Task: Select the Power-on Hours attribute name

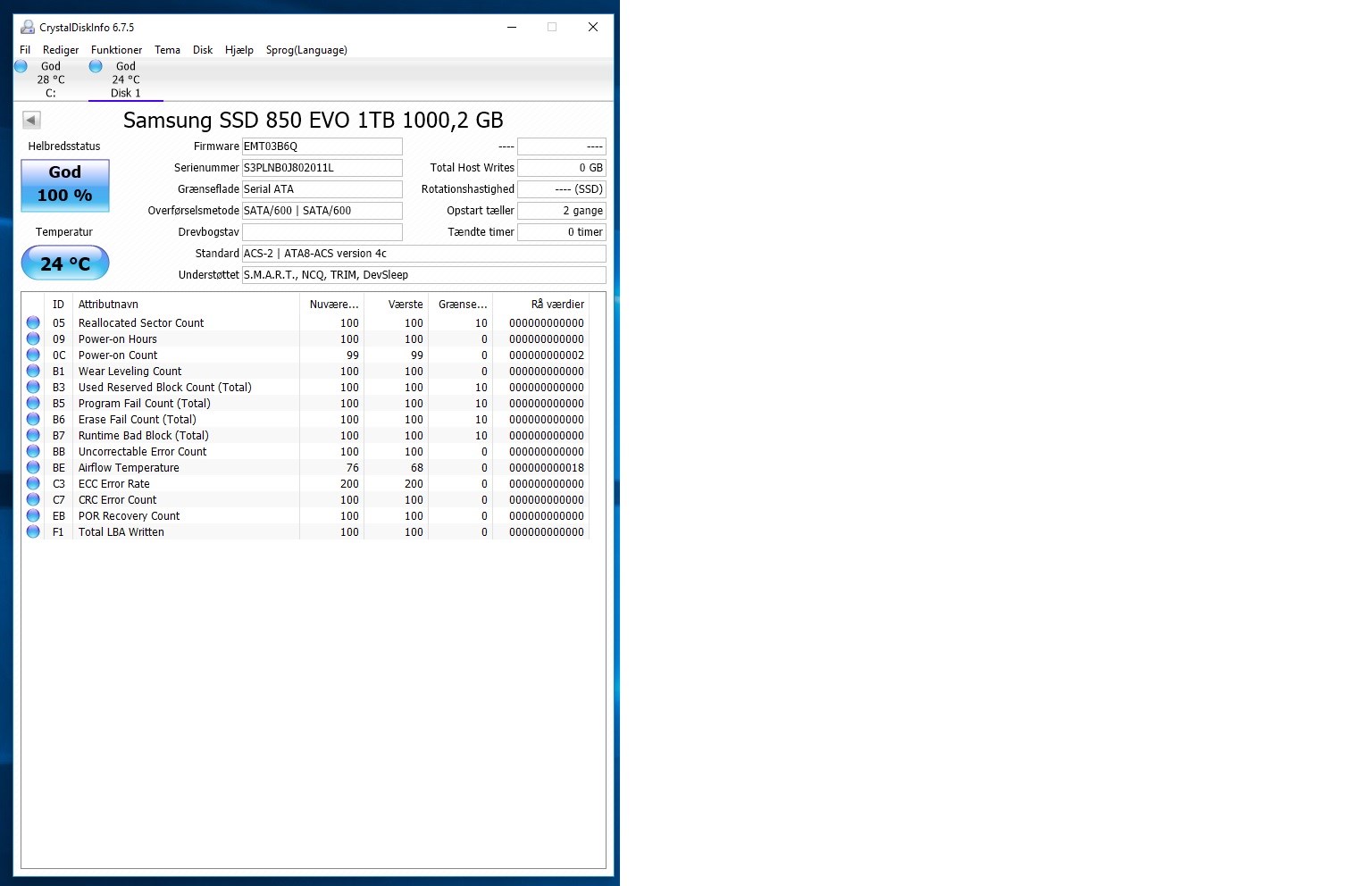Action: [x=118, y=339]
